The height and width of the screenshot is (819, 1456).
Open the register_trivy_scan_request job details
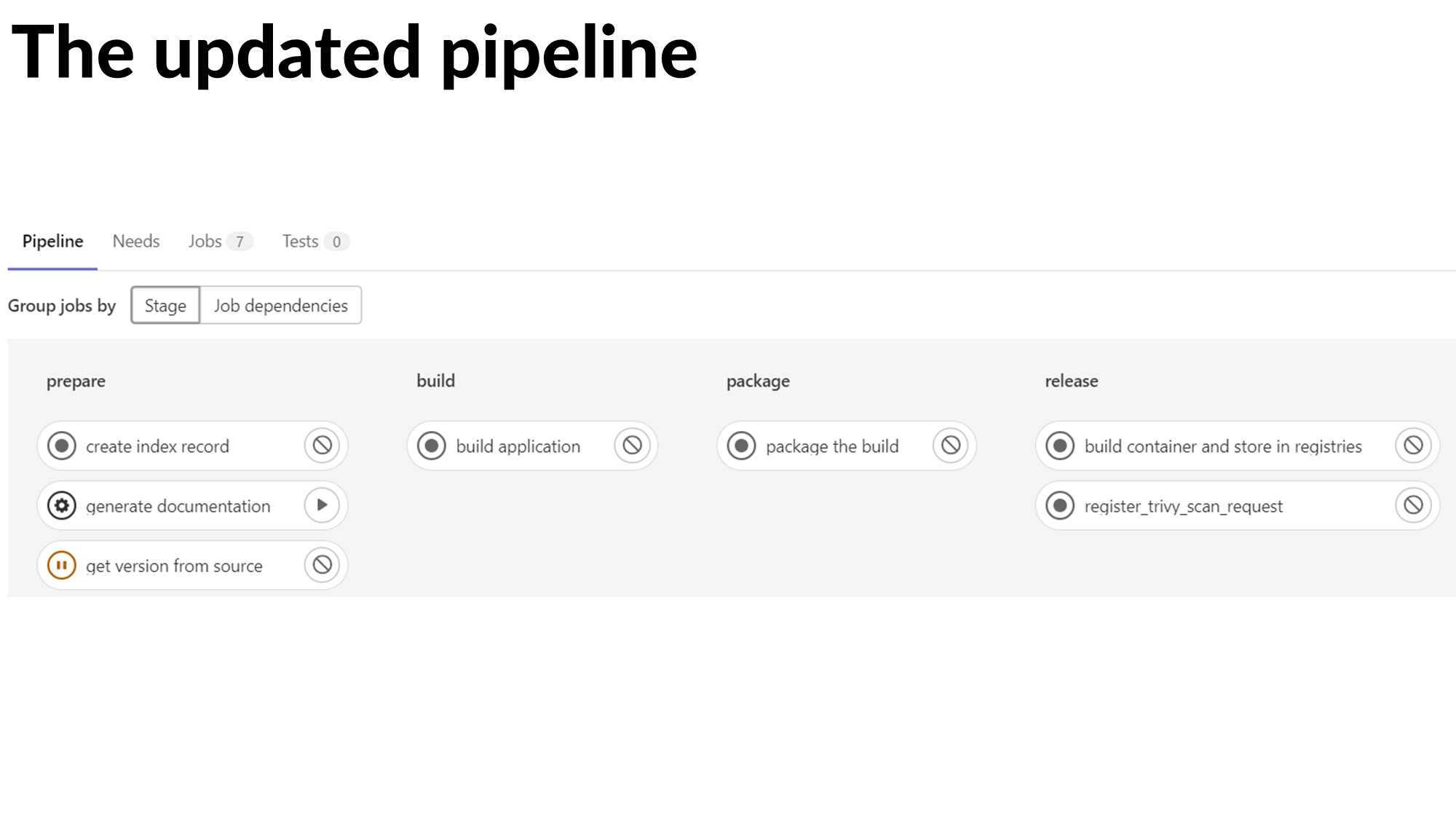(1183, 506)
